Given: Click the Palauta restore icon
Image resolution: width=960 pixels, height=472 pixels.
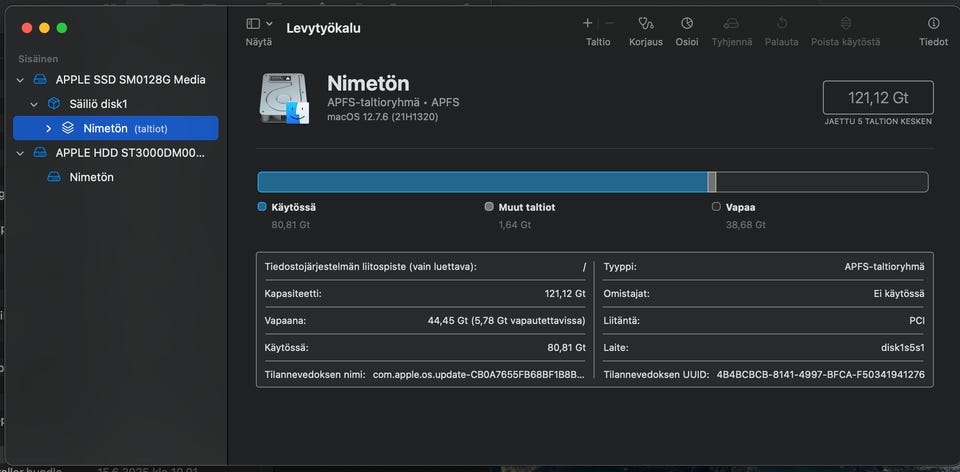Looking at the screenshot, I should click(782, 24).
